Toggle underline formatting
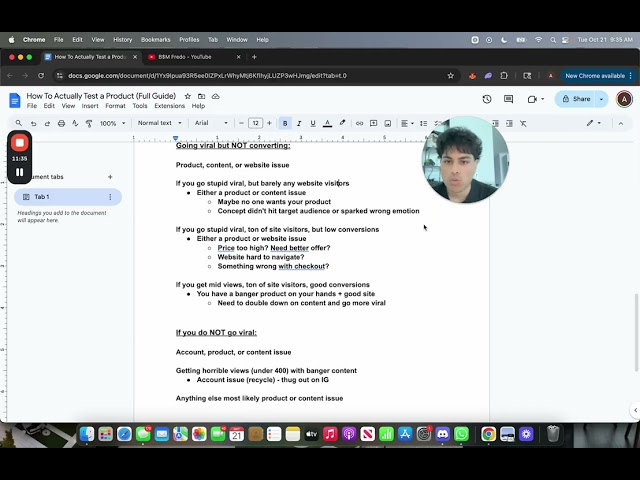Viewport: 640px width, 480px height. click(x=313, y=123)
